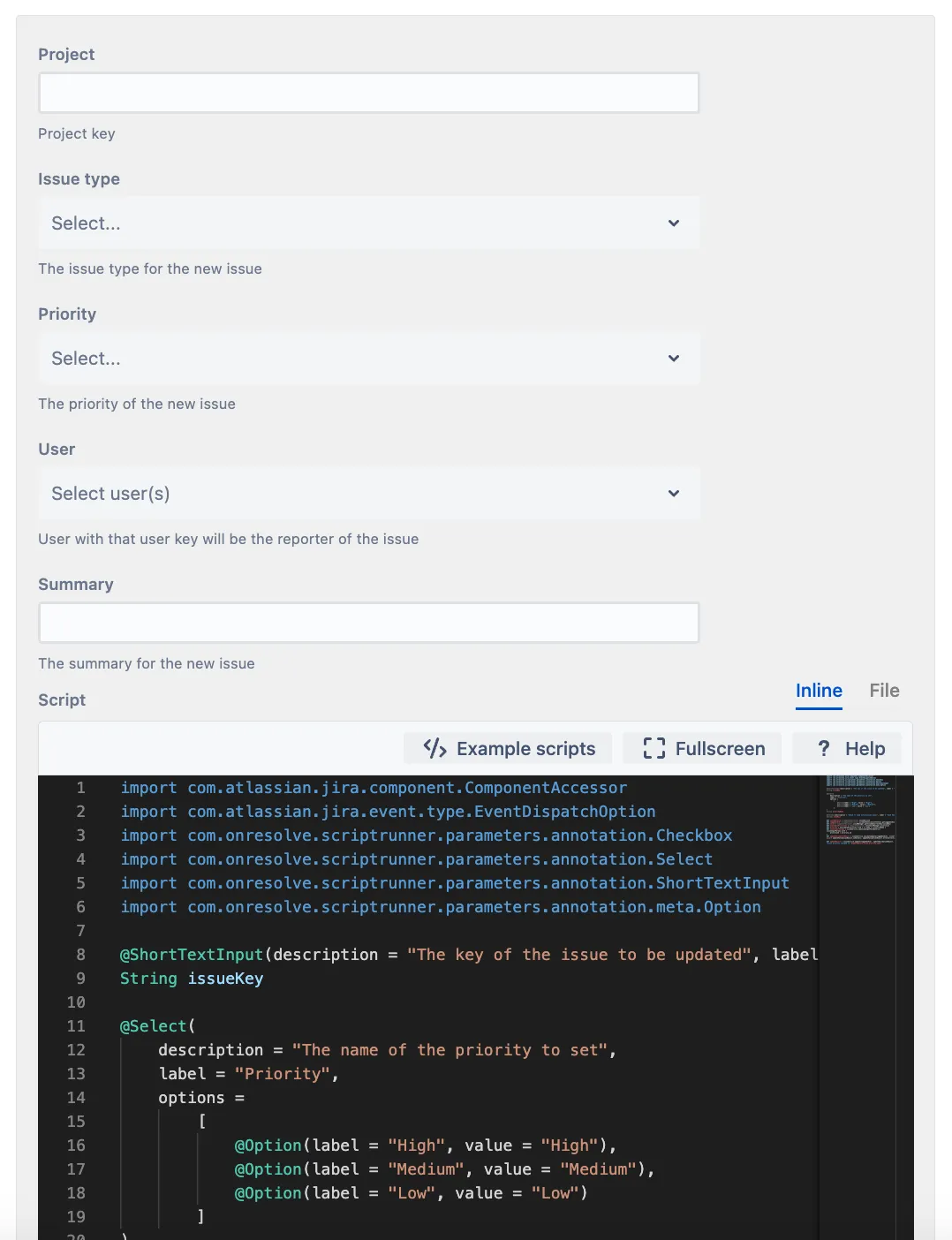
Task: Expand editor with Fullscreen button
Action: (x=703, y=749)
